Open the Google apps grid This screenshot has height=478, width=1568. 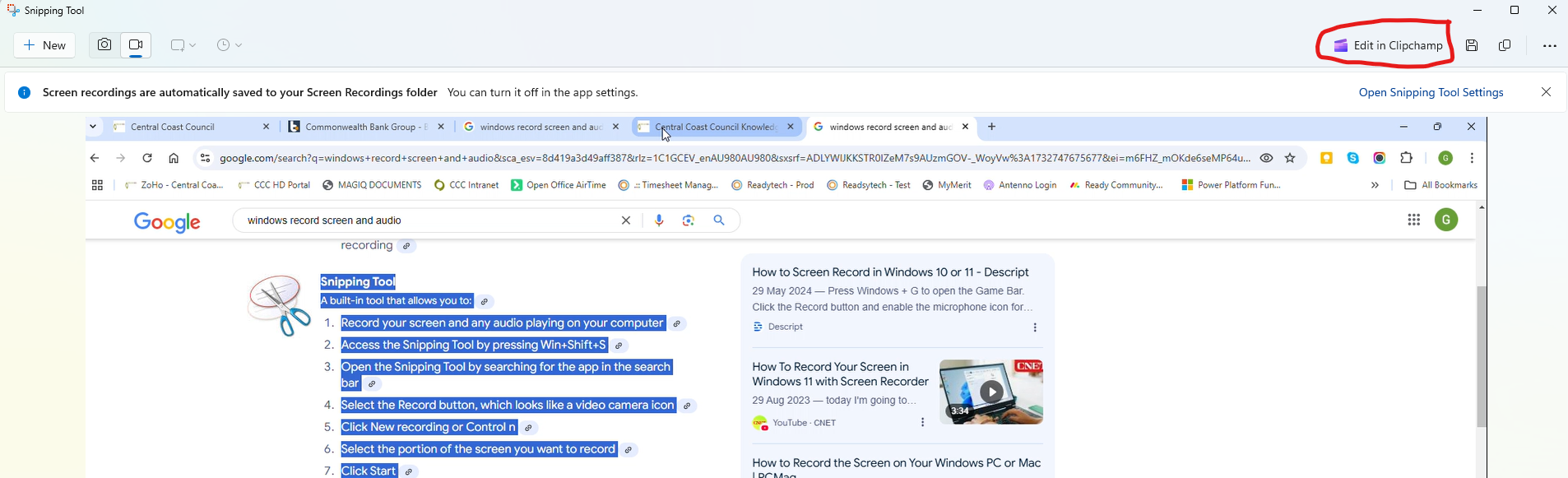1414,220
